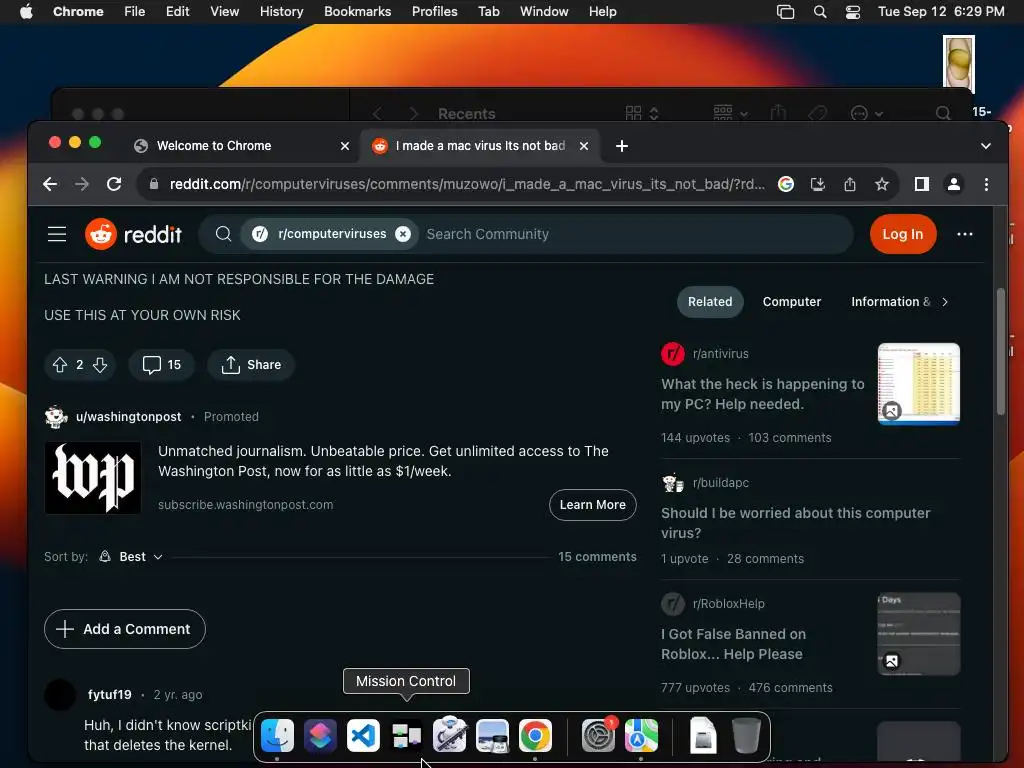Open Preview from the Dock

tap(492, 735)
